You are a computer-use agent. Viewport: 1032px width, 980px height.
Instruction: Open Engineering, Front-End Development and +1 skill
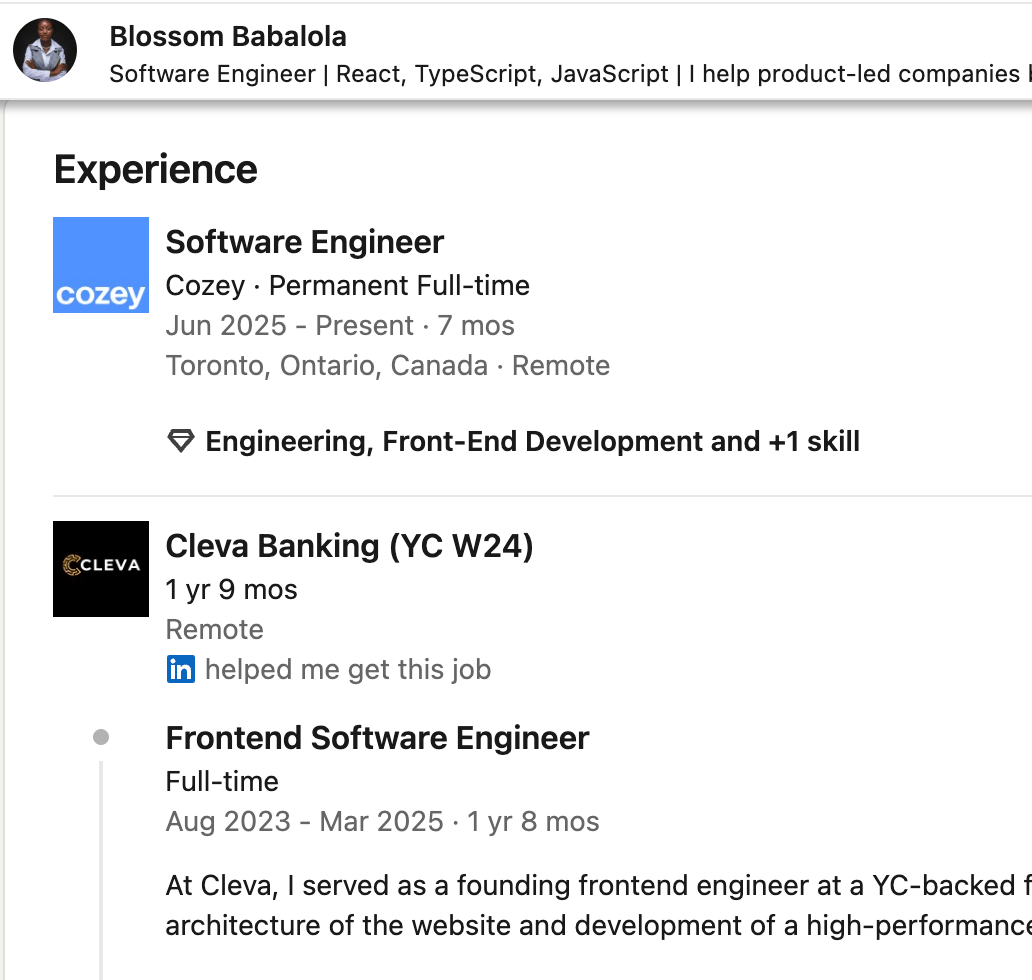click(532, 441)
